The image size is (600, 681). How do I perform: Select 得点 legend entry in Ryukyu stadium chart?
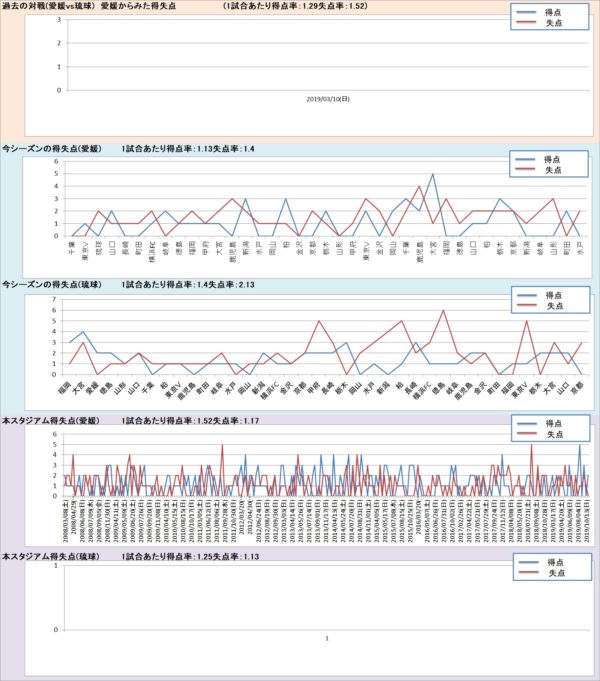pos(556,562)
